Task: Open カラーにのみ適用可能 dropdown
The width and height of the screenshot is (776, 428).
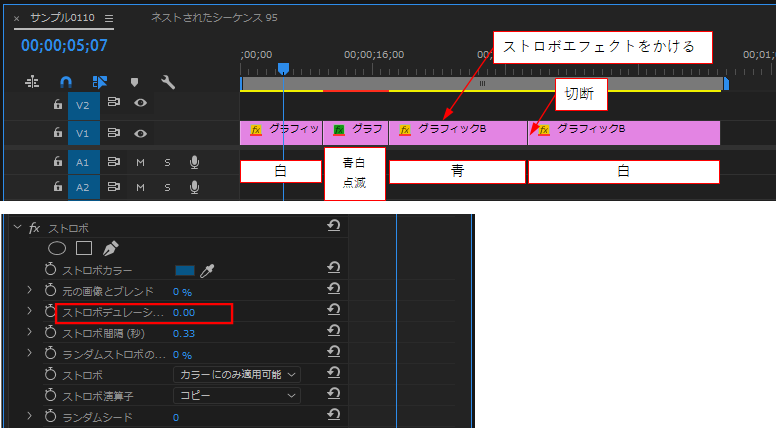Action: (237, 375)
